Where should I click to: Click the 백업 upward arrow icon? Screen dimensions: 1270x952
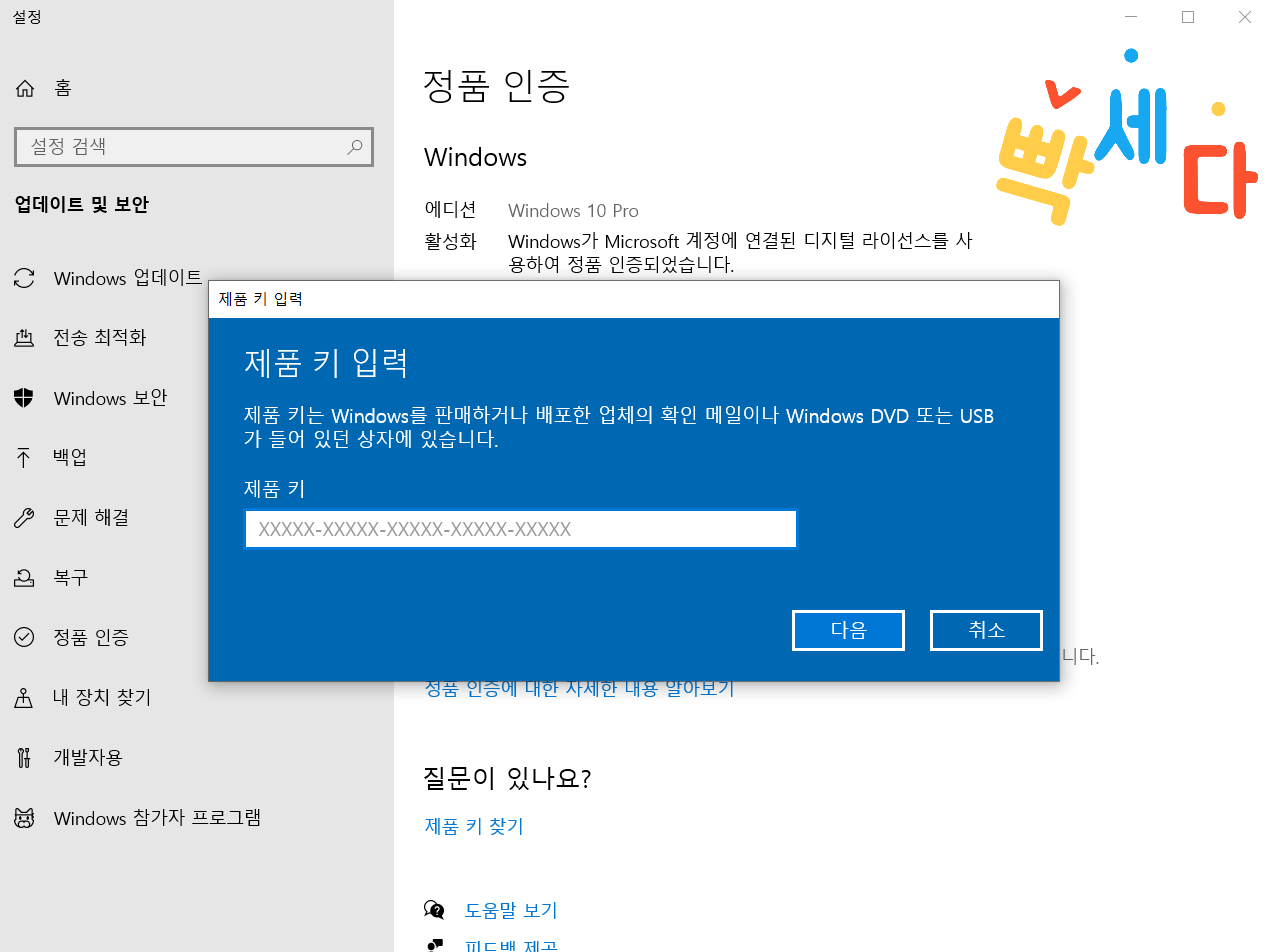coord(24,458)
